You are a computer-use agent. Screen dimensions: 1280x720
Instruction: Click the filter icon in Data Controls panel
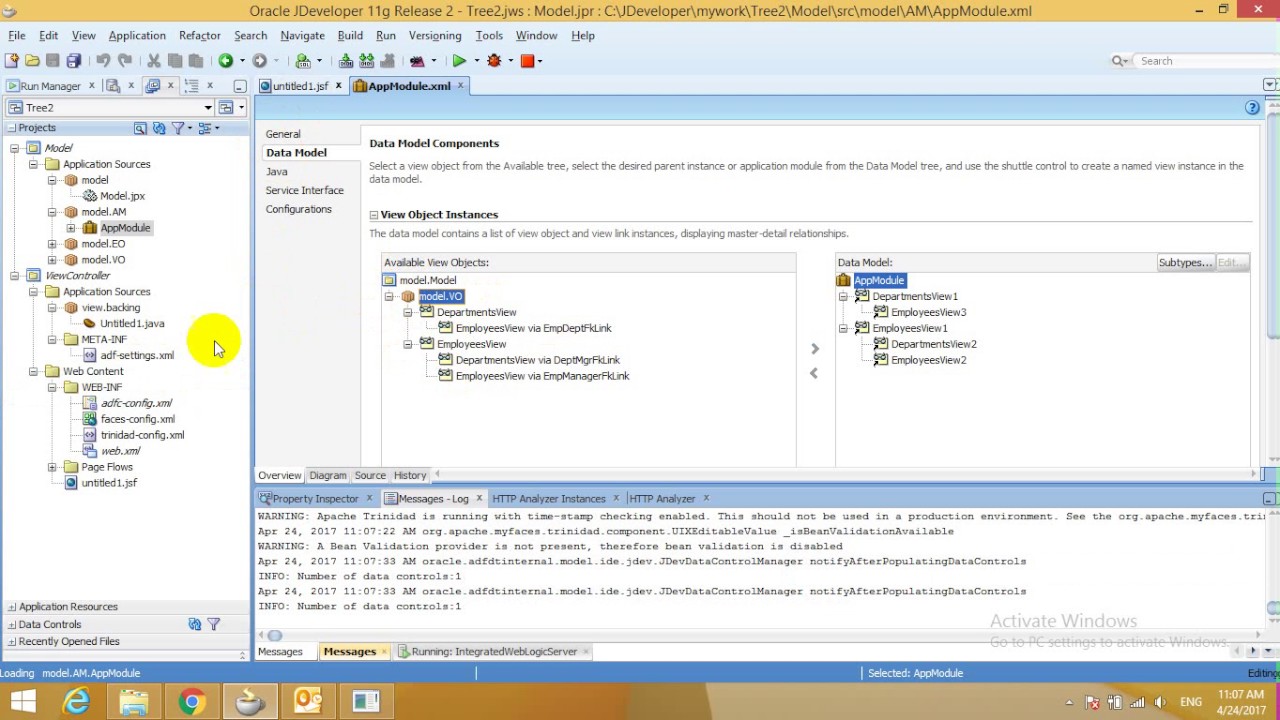[x=214, y=624]
